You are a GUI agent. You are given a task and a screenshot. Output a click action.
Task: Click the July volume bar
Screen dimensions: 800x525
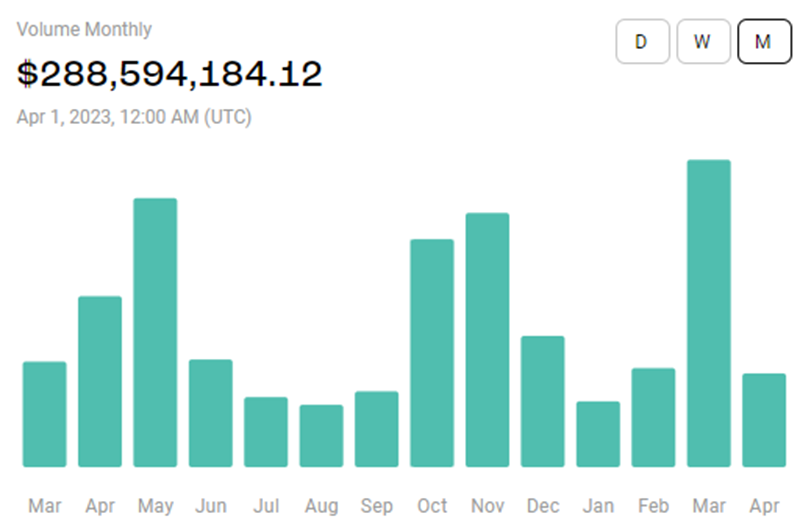266,432
